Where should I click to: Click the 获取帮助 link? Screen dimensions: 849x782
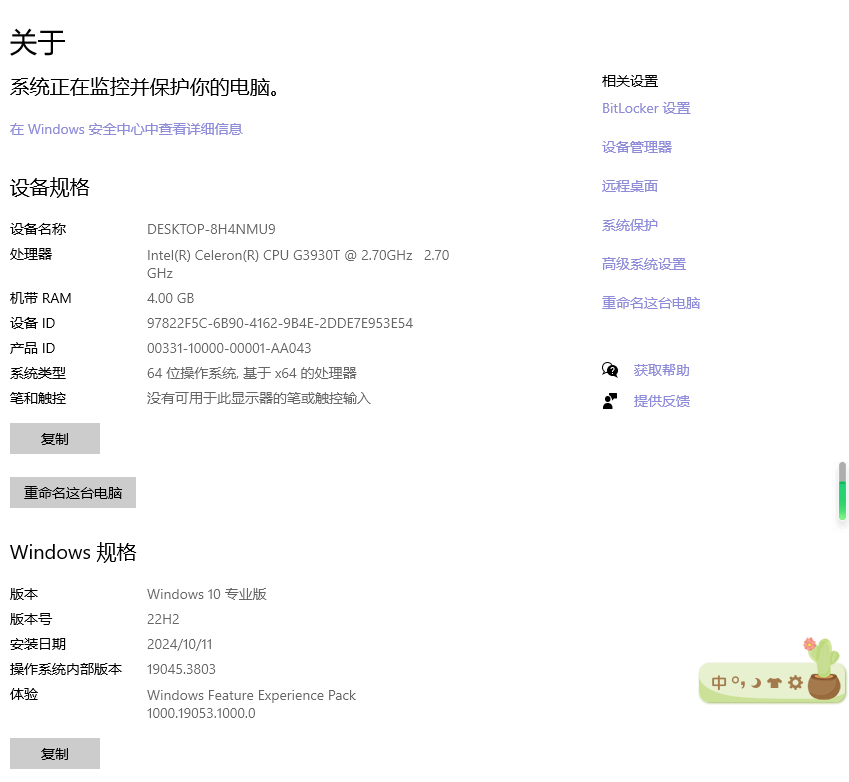661,370
